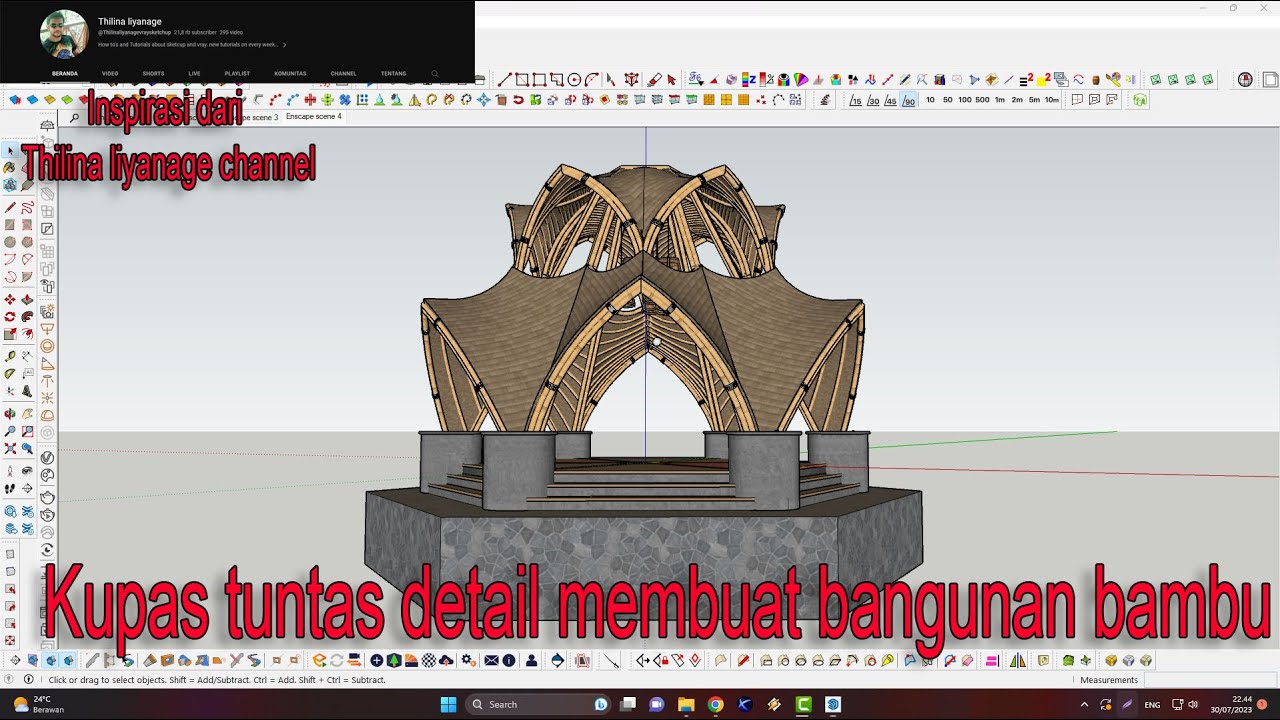Open KOMUNITAS tab on YouTube channel
Screen dimensions: 1280x720
pyautogui.click(x=290, y=73)
